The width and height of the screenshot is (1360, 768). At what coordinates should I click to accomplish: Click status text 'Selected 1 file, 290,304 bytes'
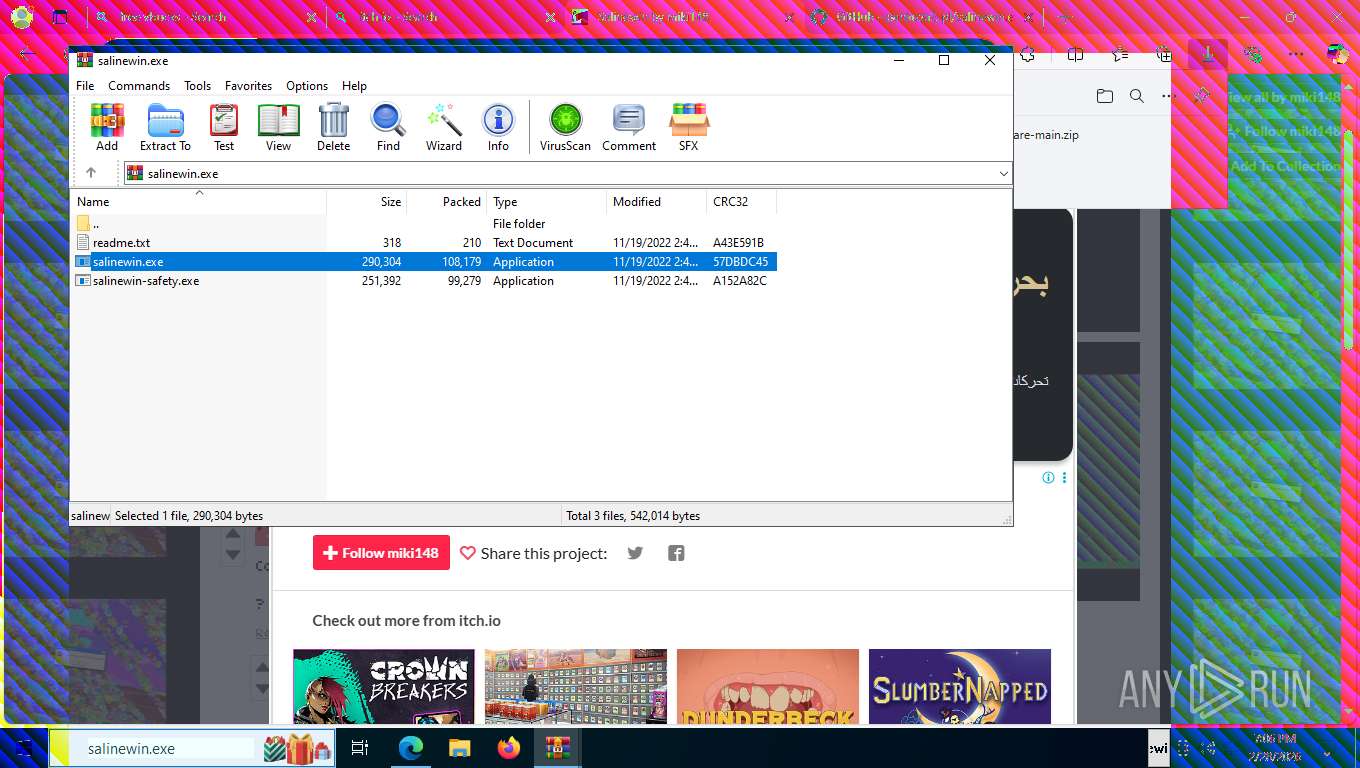tap(189, 516)
